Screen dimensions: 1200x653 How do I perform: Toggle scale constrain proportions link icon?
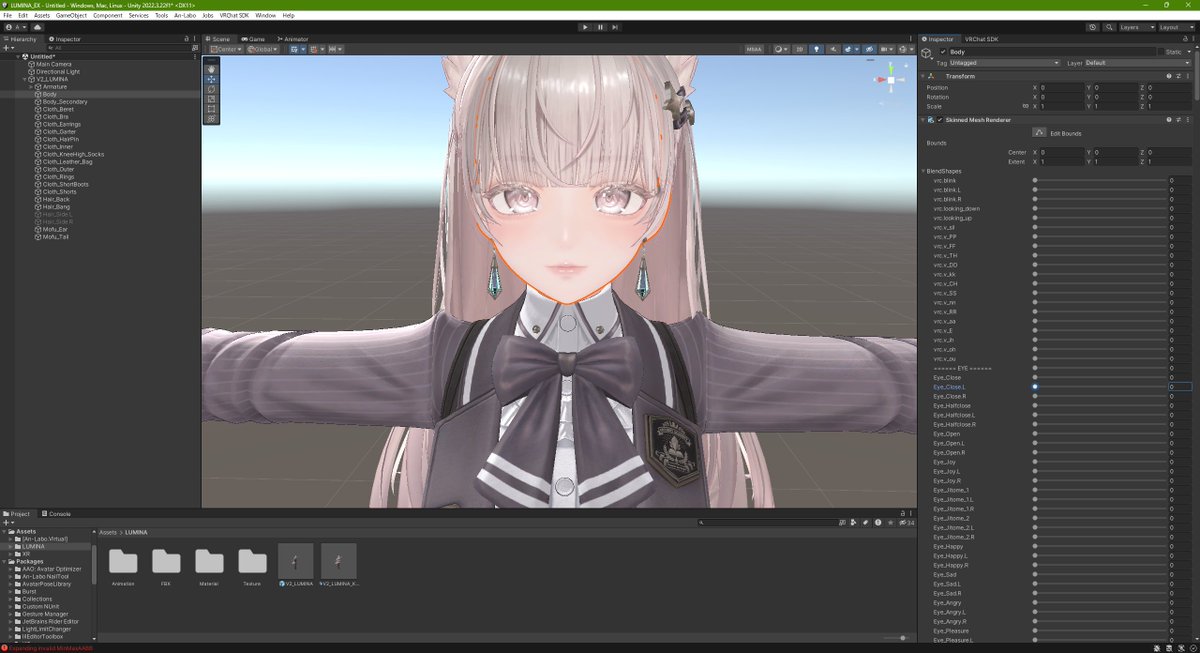point(1026,106)
